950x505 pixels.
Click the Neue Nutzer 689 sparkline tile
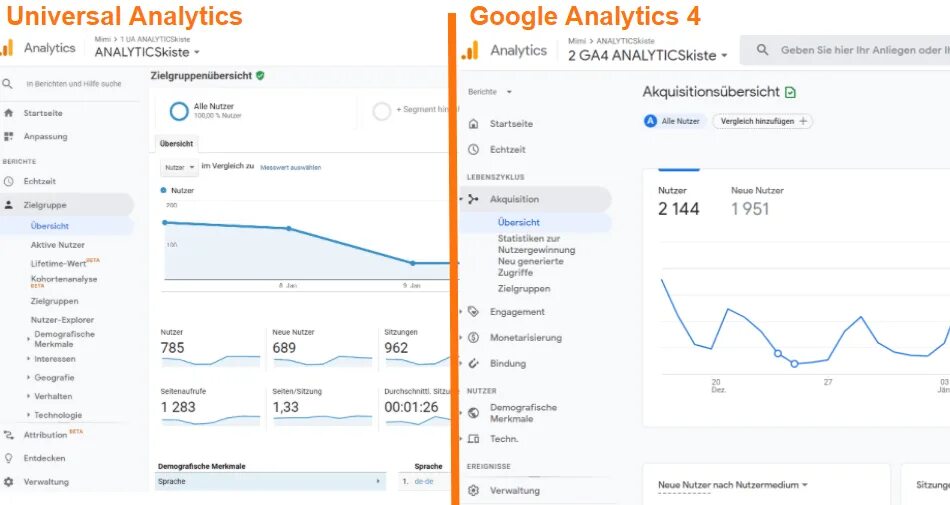tap(322, 349)
